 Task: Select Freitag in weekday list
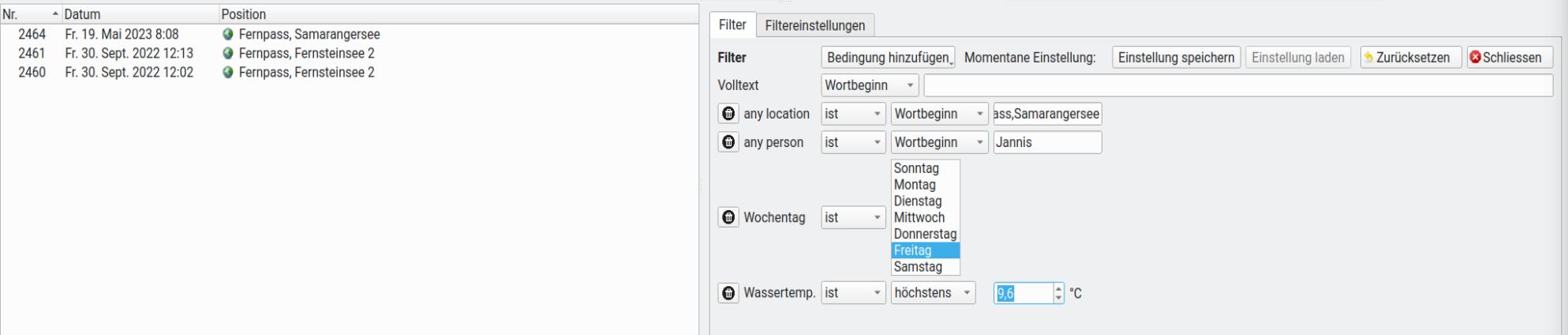(x=925, y=250)
